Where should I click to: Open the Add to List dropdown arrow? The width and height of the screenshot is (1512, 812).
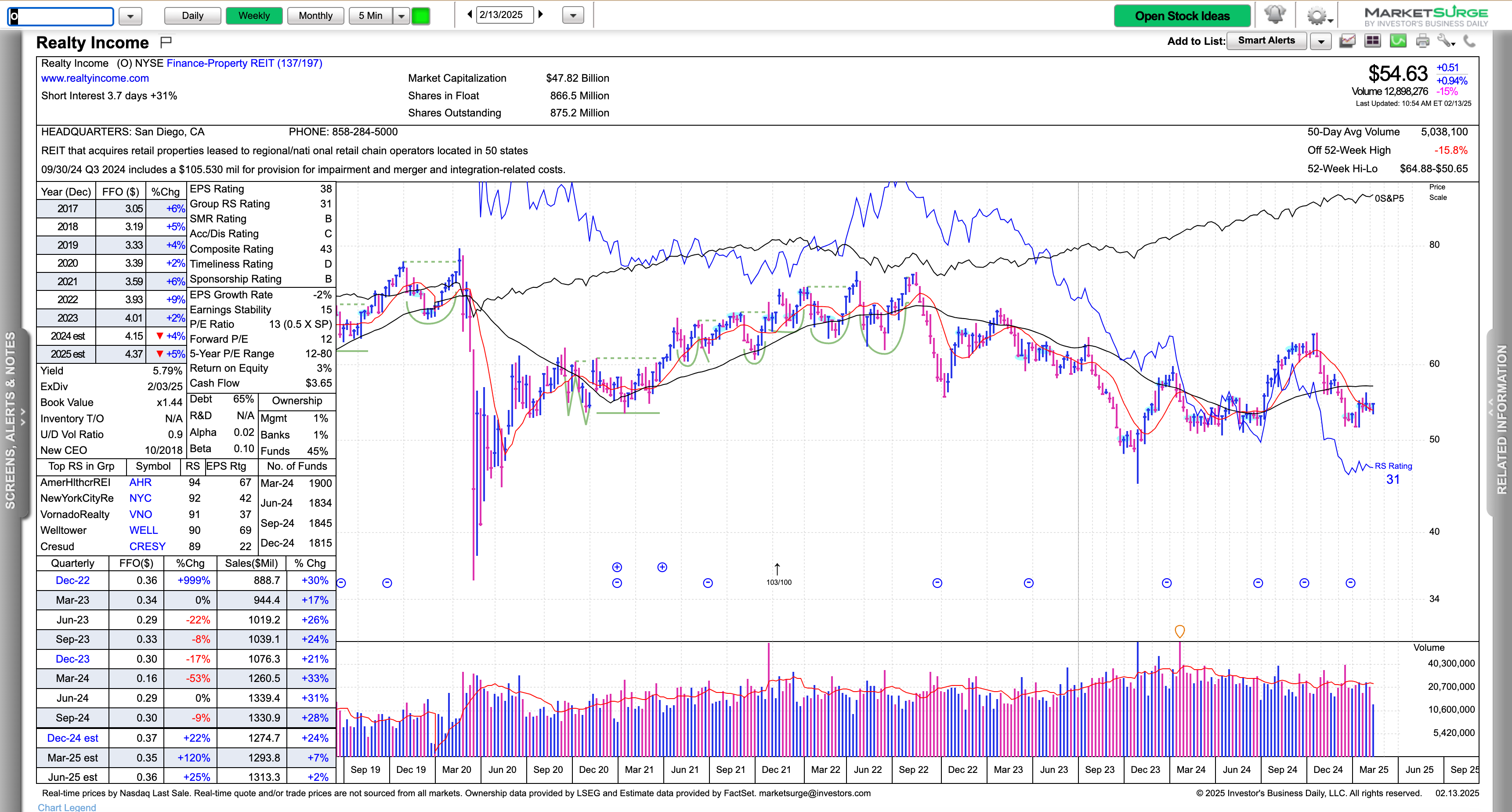(1320, 41)
